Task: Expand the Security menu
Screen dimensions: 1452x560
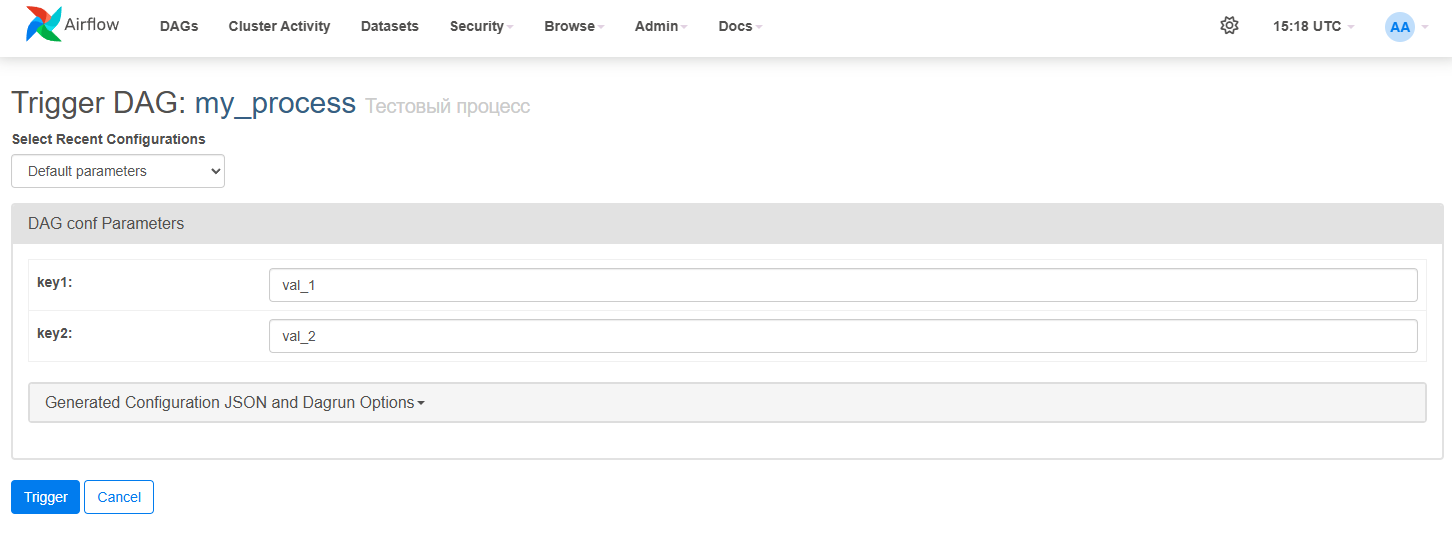Action: point(481,27)
